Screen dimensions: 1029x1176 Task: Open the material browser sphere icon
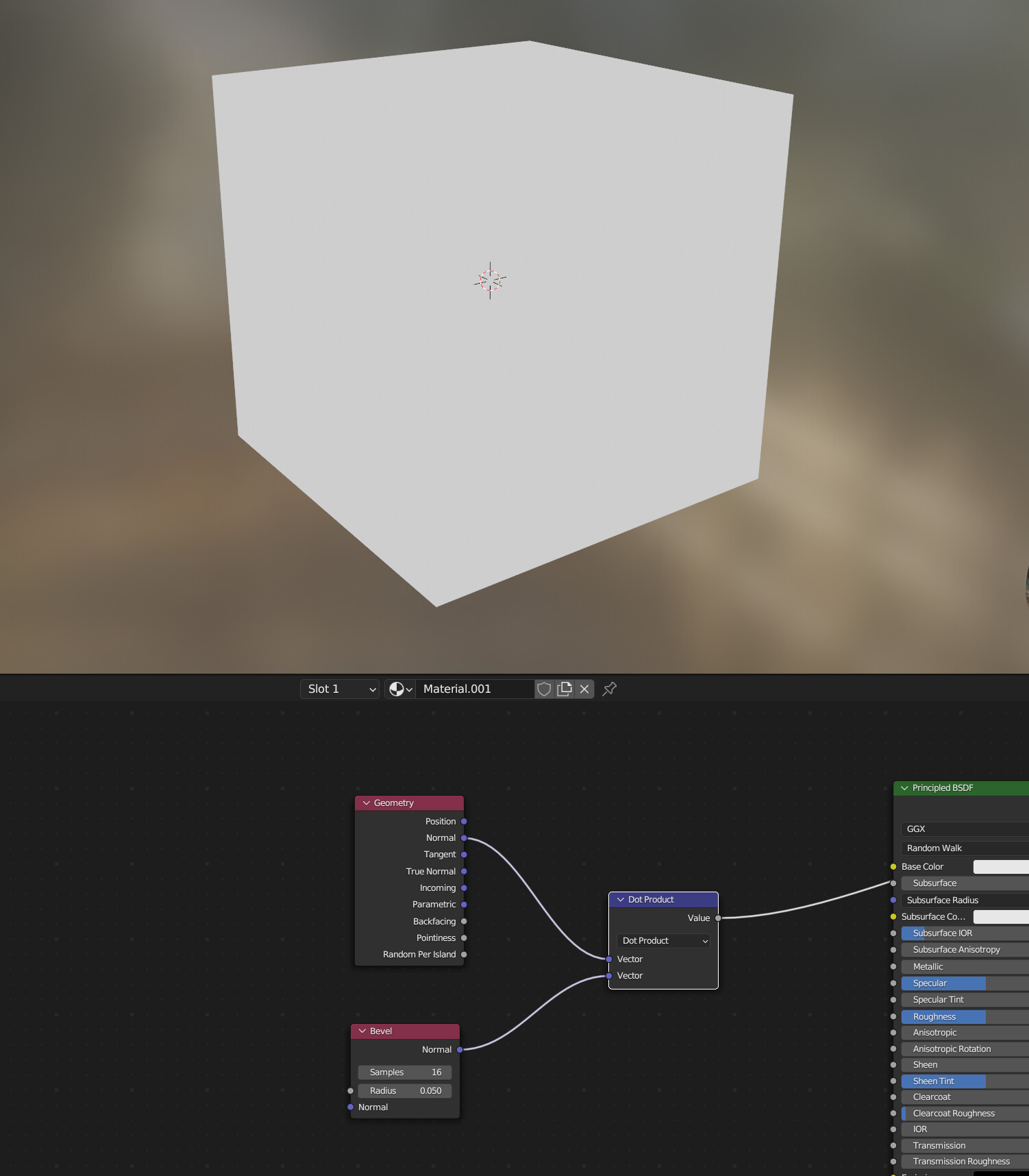[x=400, y=689]
